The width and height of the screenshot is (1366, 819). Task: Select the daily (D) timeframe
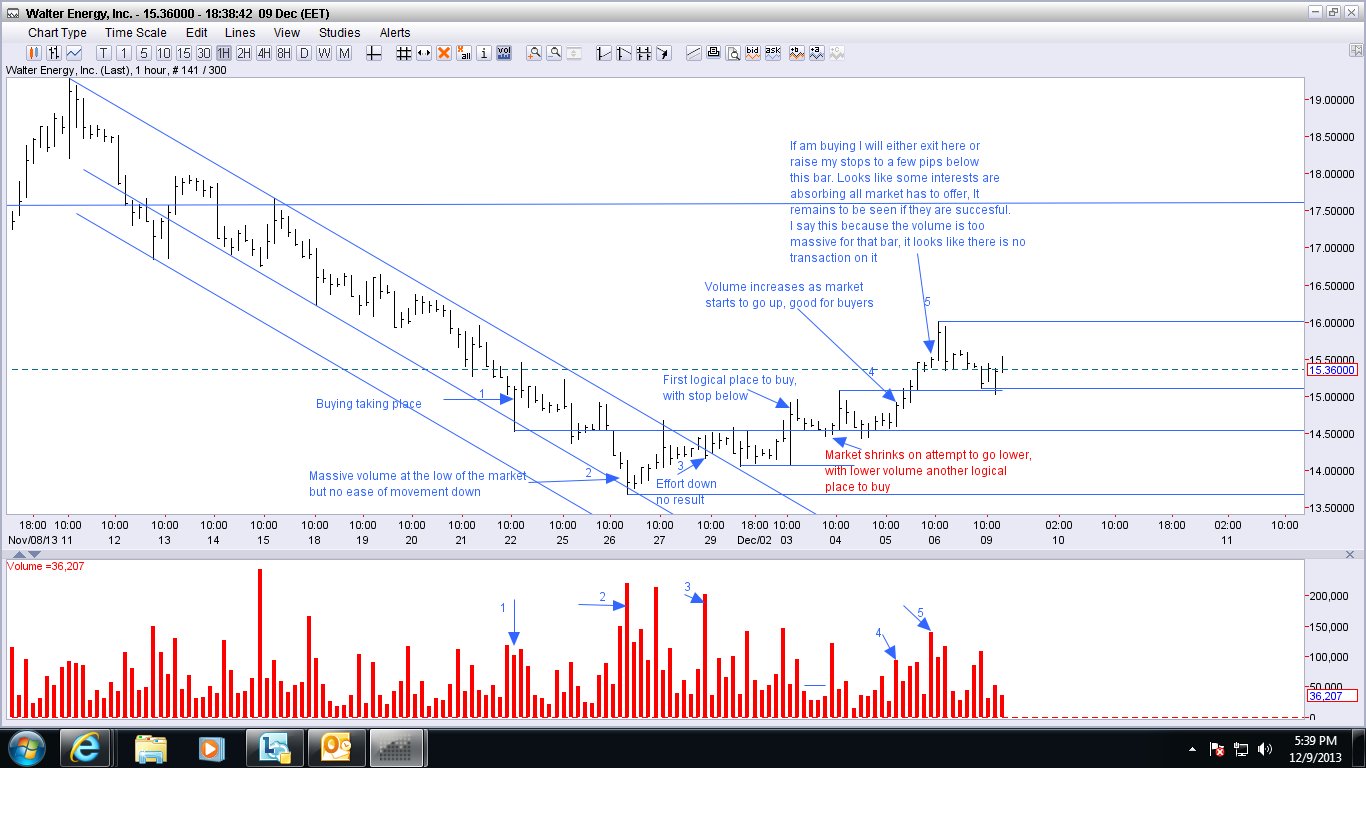[304, 53]
